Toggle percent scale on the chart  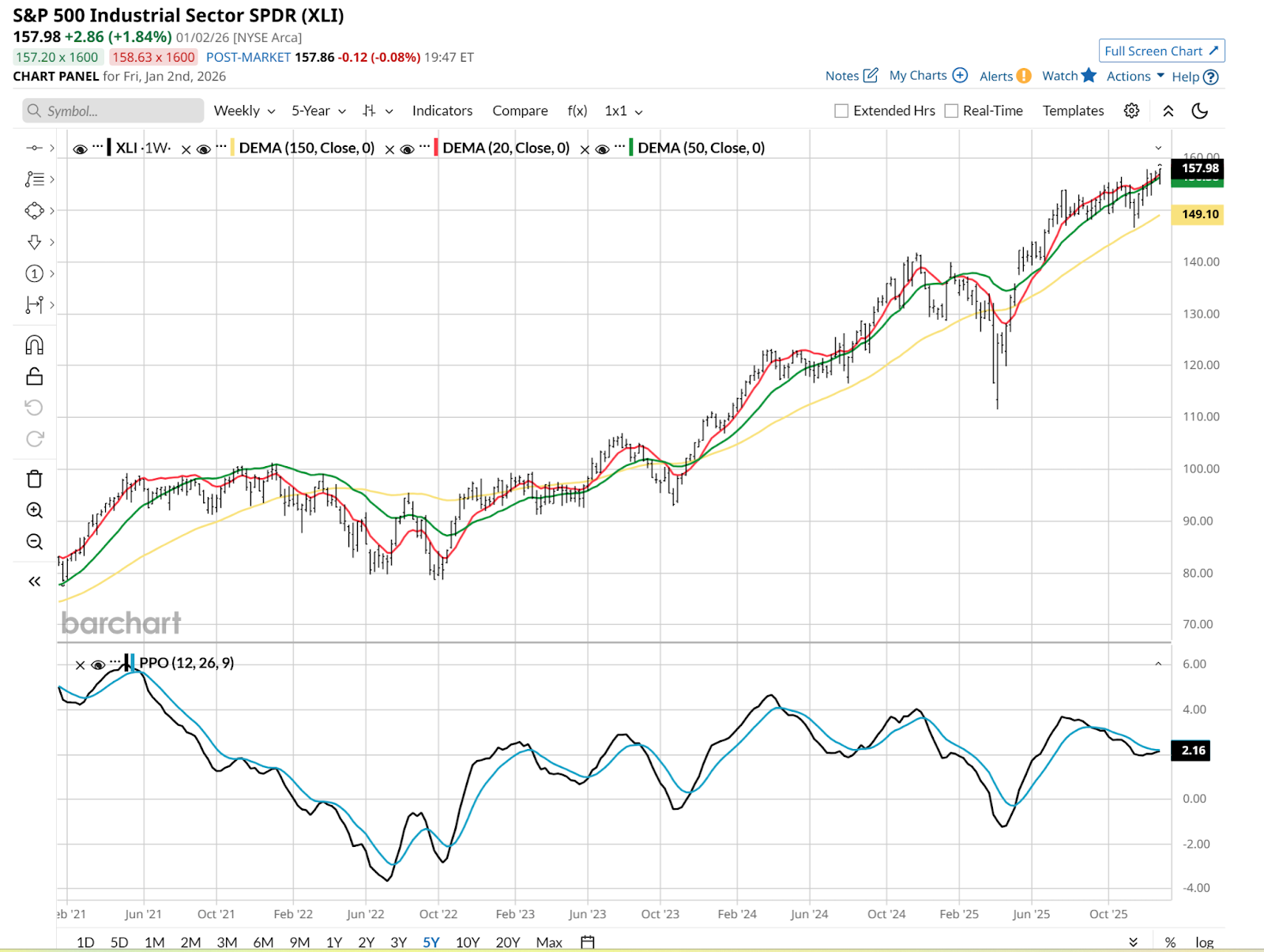pyautogui.click(x=1170, y=942)
